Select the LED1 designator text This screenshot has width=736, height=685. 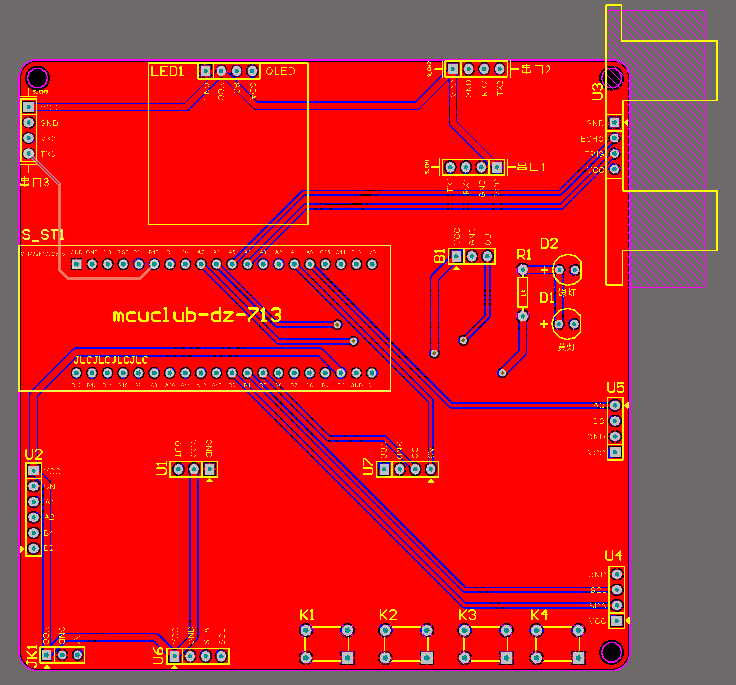pos(167,71)
